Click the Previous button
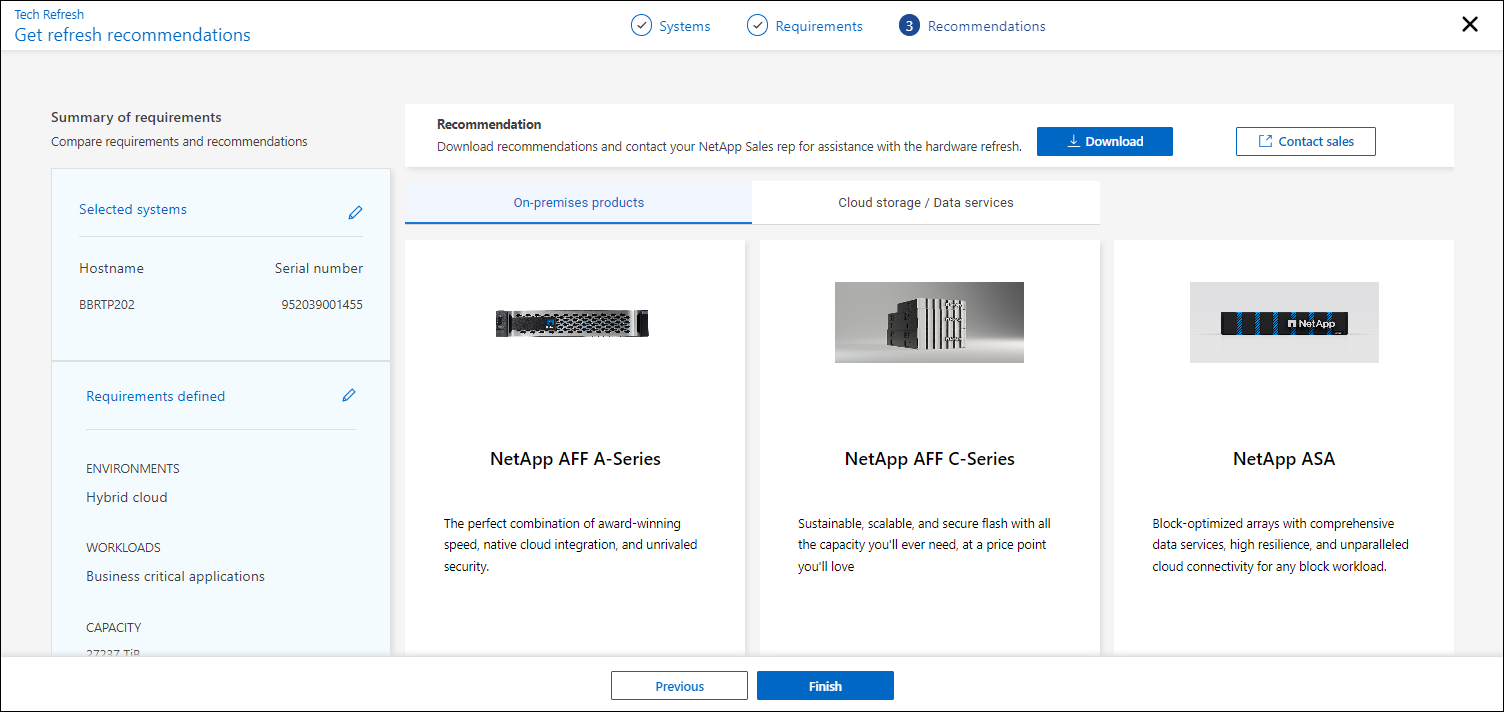This screenshot has width=1504, height=712. tap(679, 686)
